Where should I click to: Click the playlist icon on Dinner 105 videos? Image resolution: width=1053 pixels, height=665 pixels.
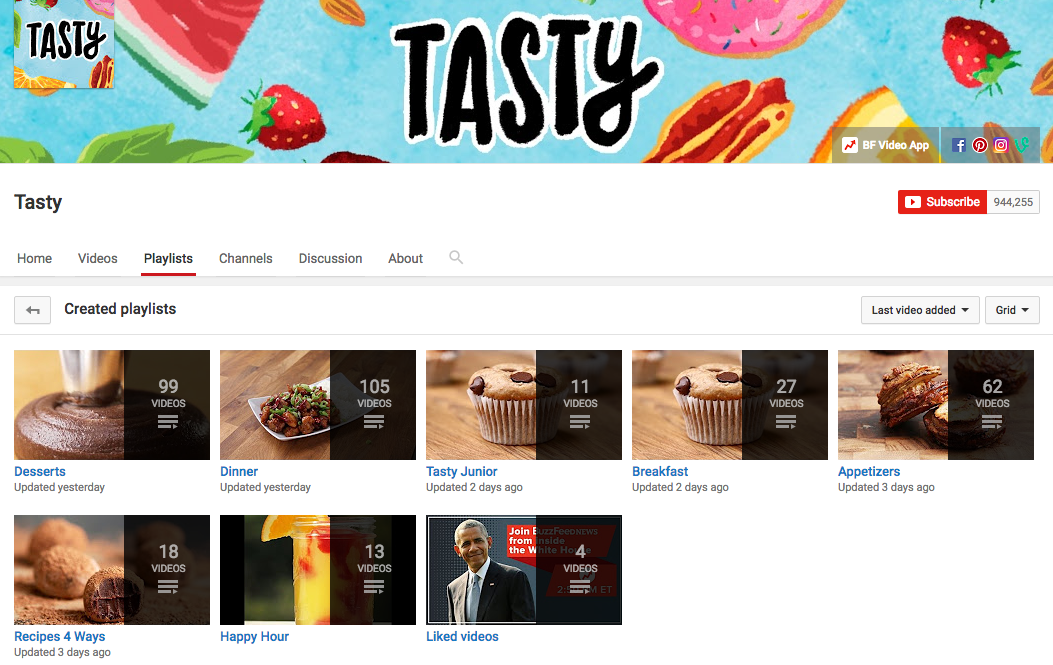(x=374, y=422)
